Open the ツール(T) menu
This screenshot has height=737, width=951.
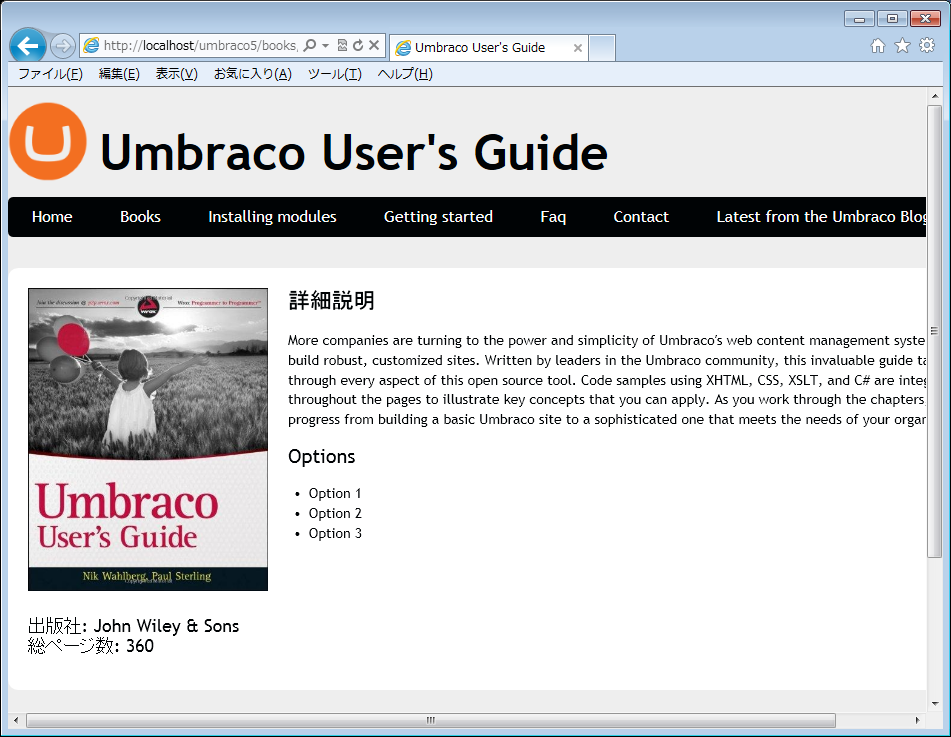pyautogui.click(x=334, y=74)
